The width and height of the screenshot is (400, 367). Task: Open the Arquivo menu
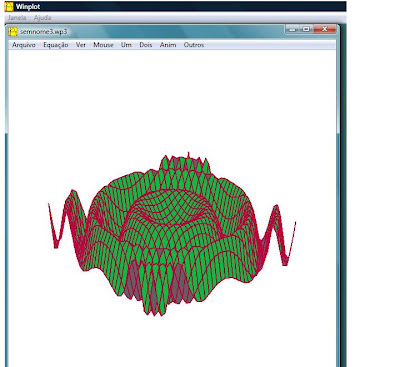pyautogui.click(x=24, y=45)
